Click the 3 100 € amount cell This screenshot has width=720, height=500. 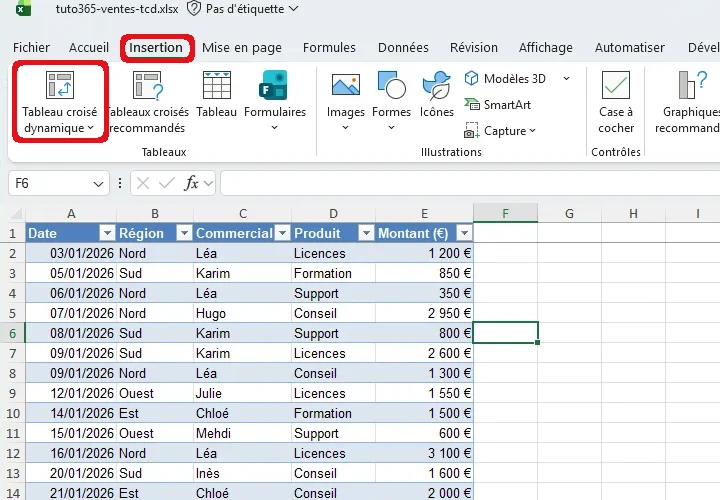click(424, 453)
